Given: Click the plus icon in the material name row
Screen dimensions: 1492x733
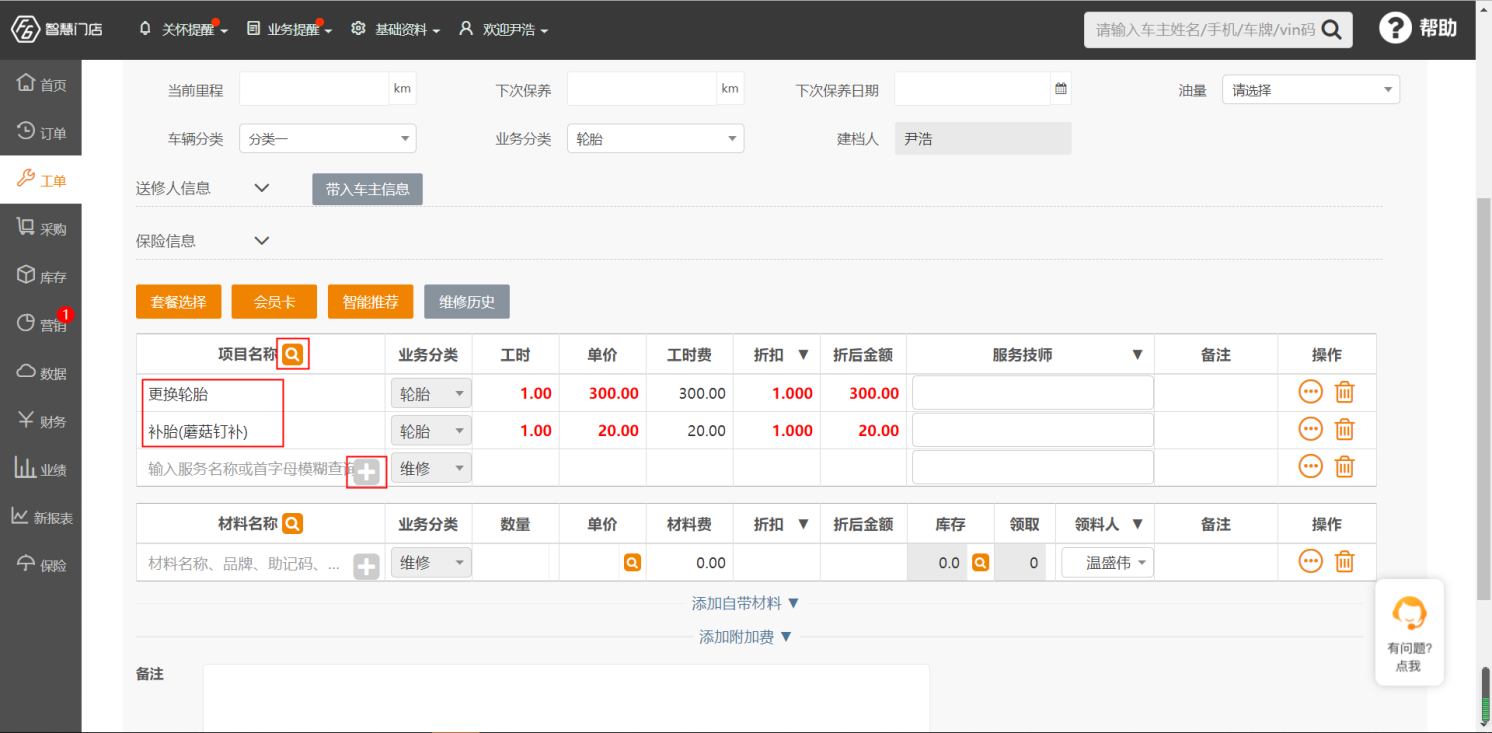Looking at the screenshot, I should 367,567.
